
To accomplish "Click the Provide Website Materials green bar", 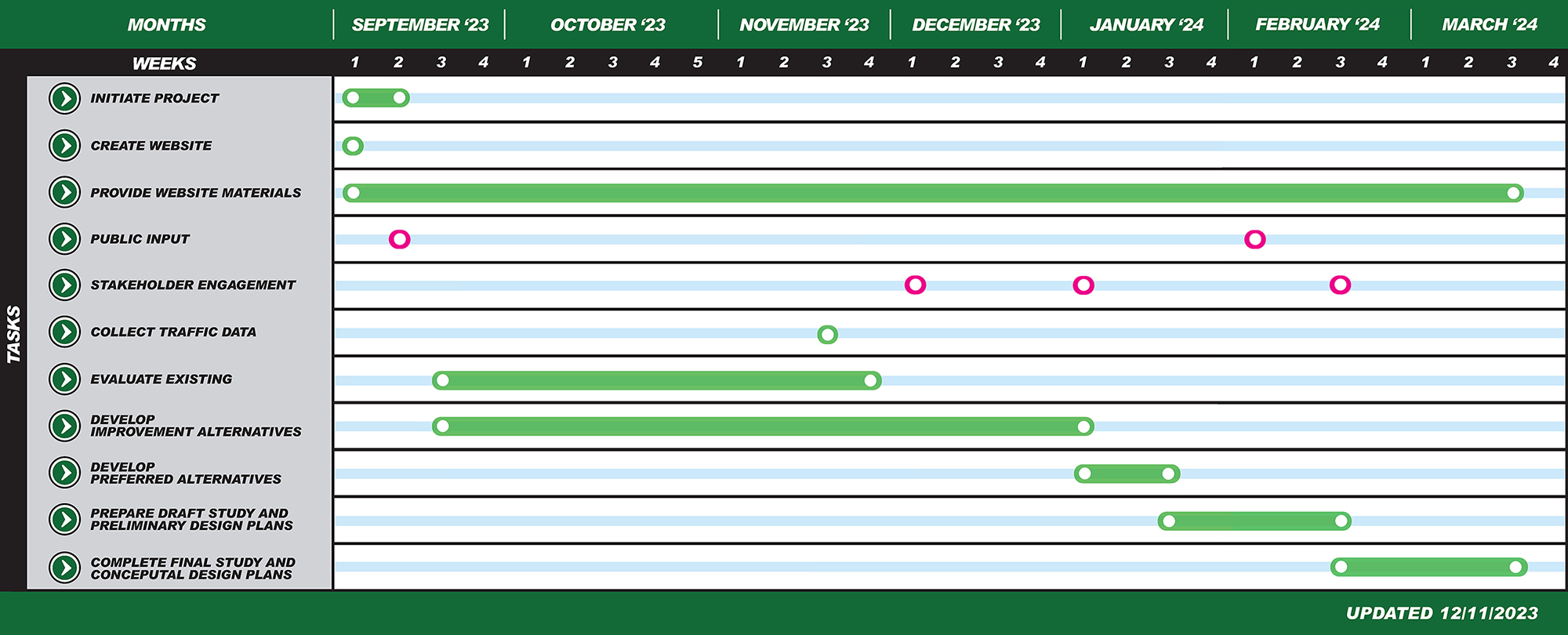I will [933, 193].
